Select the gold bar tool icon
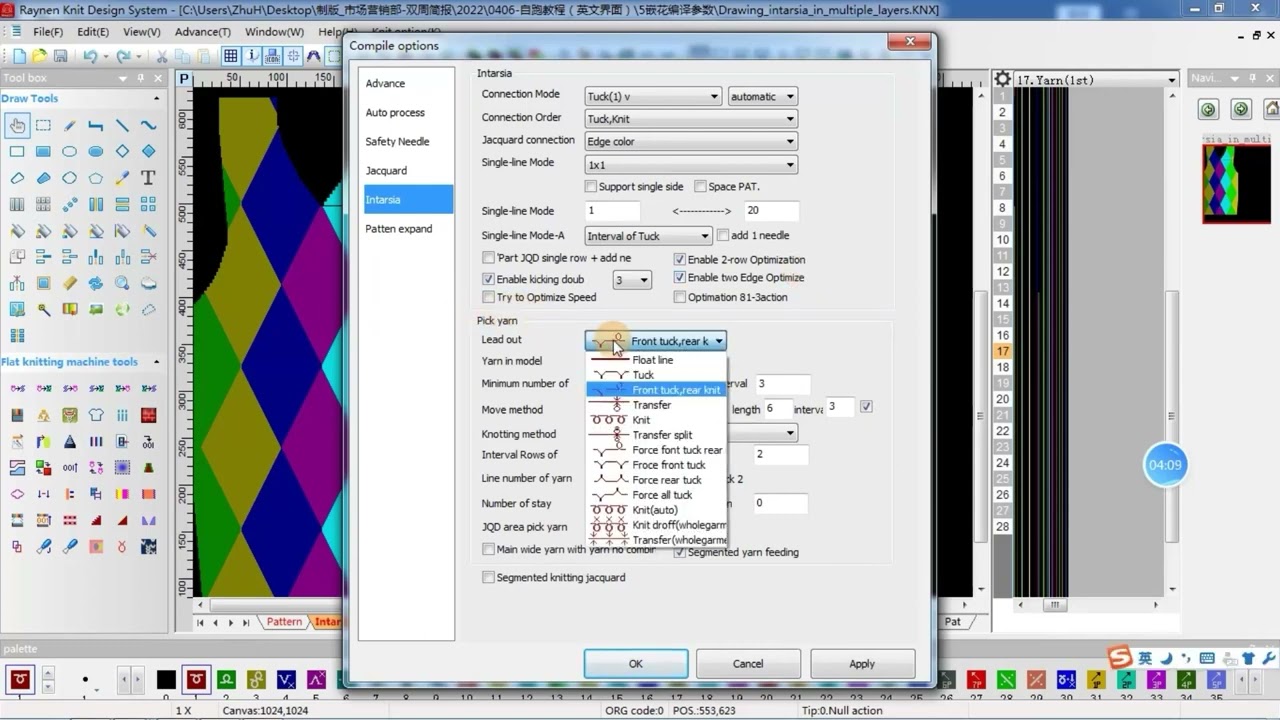The height and width of the screenshot is (720, 1280). coord(69,283)
